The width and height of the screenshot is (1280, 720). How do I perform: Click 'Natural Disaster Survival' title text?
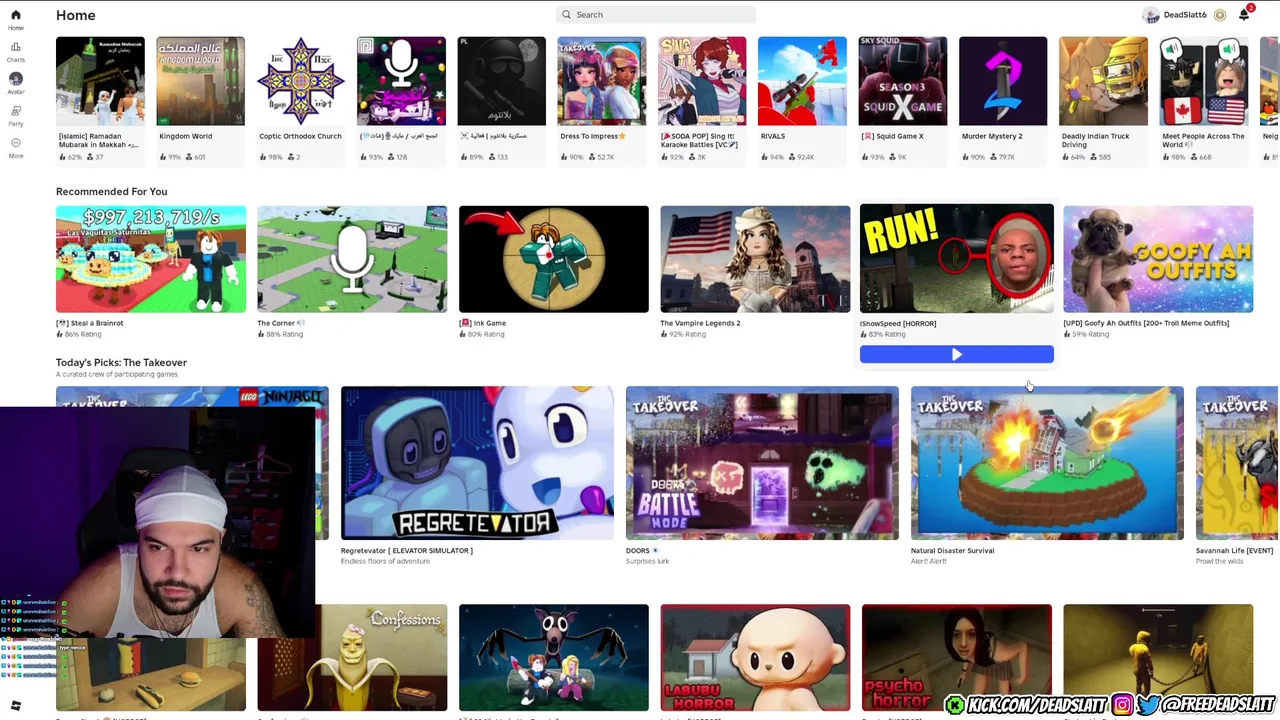click(x=952, y=550)
